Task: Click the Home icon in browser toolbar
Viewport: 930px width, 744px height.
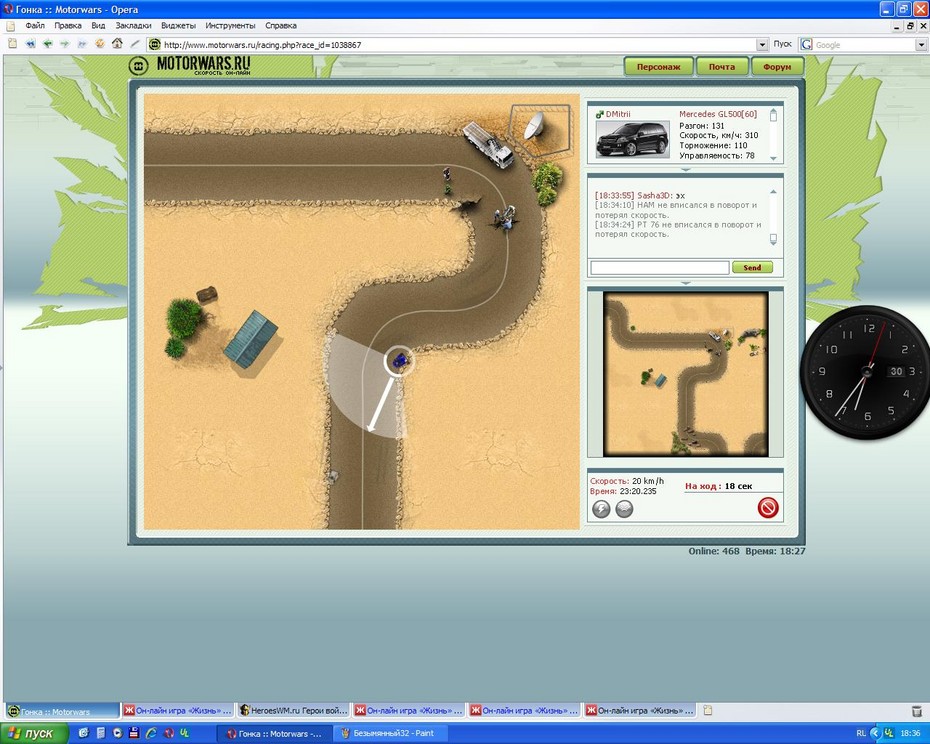Action: point(117,44)
